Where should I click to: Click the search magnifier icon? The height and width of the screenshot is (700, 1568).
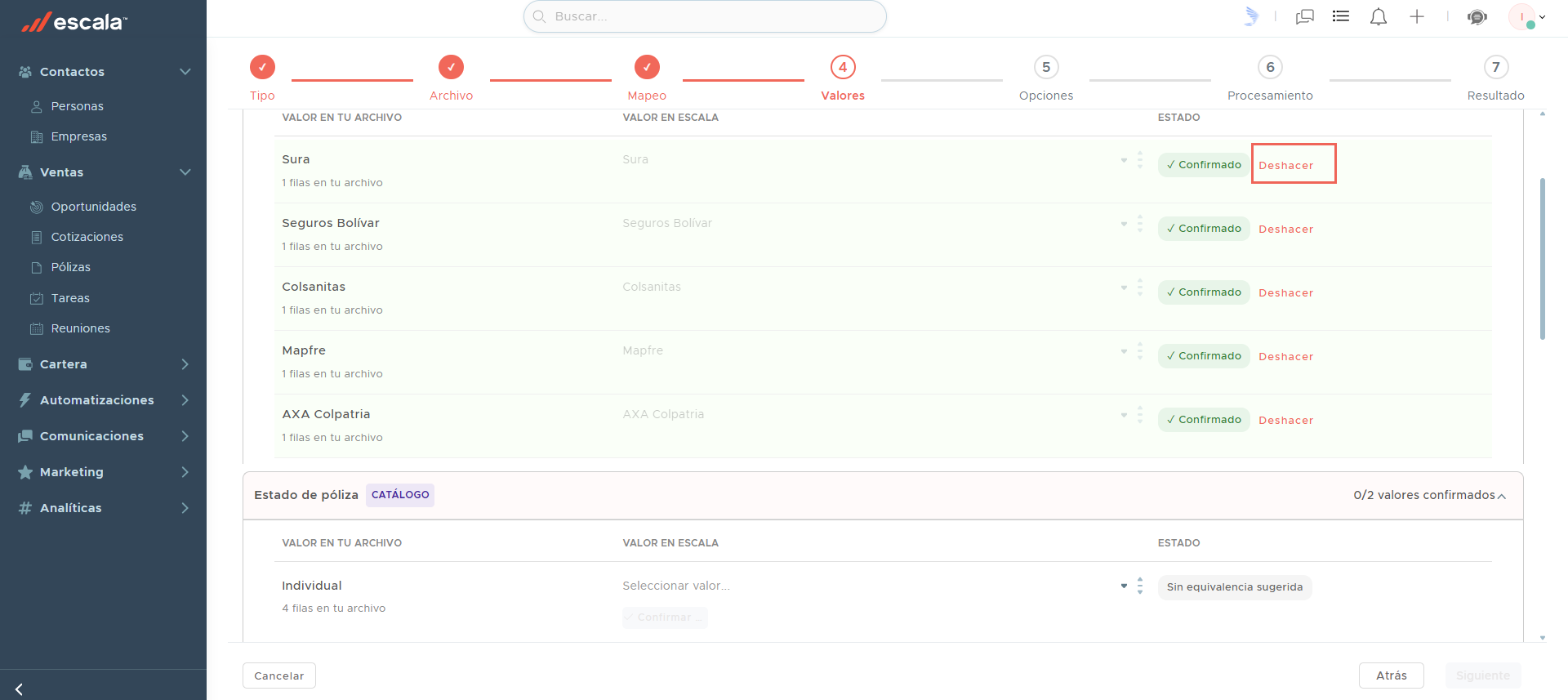pos(539,16)
